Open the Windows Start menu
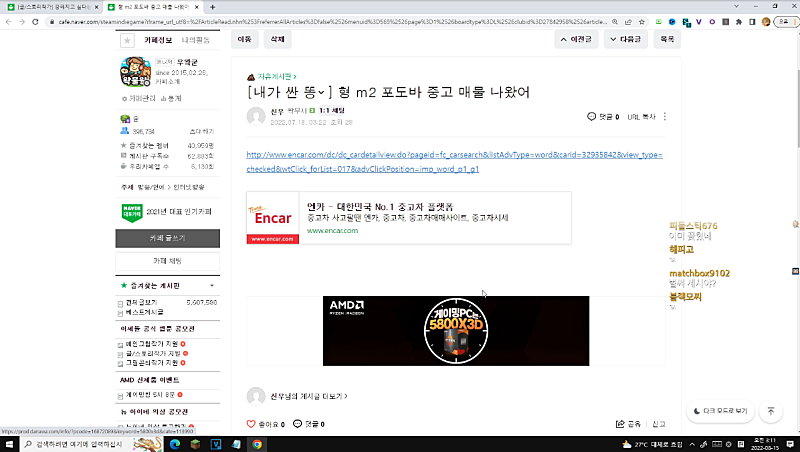This screenshot has width=800, height=452. pos(9,444)
